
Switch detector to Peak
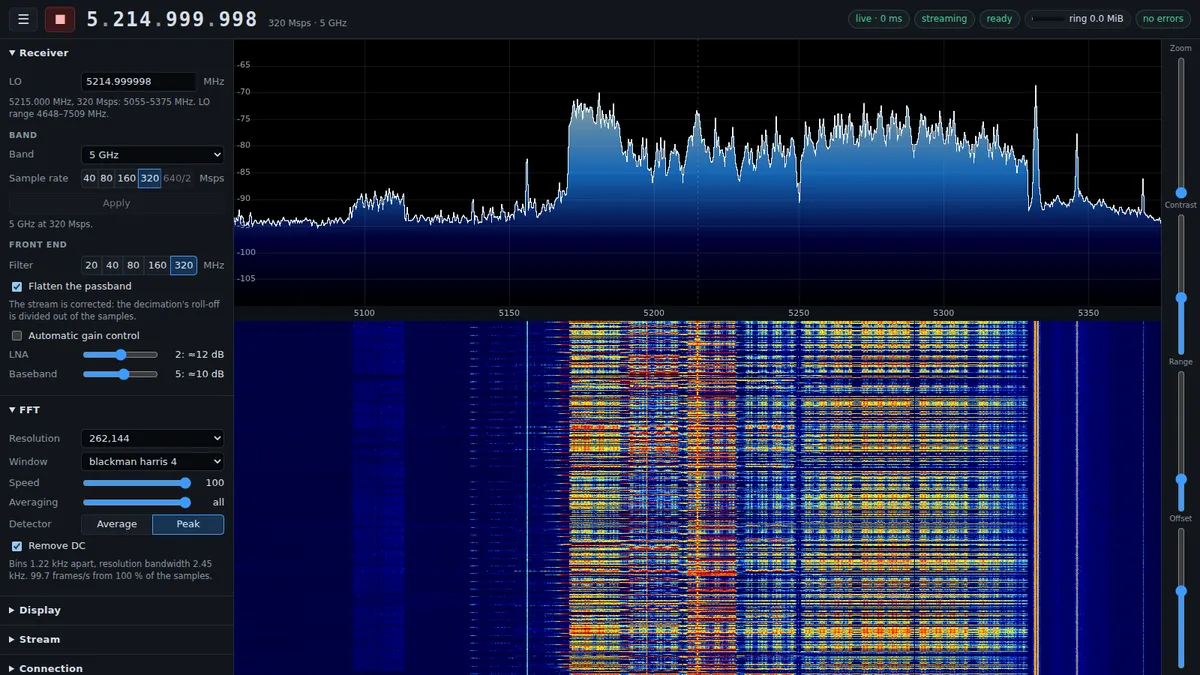click(x=188, y=524)
